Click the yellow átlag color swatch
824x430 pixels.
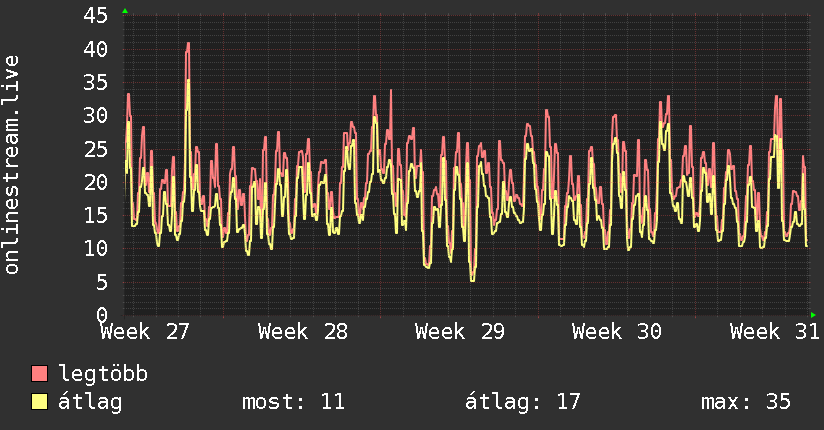point(39,401)
